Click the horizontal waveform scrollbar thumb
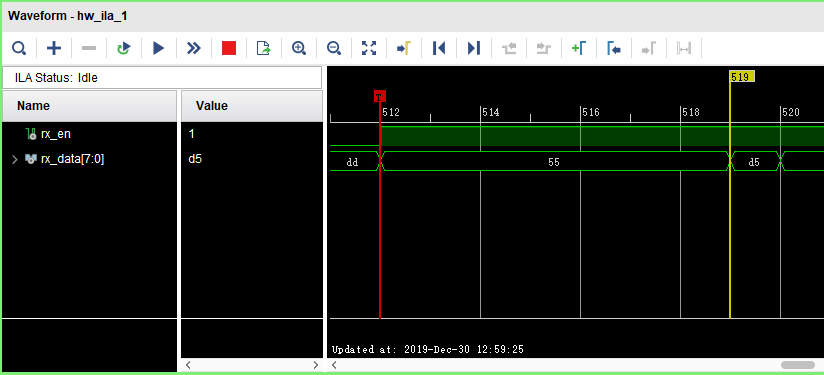The width and height of the screenshot is (824, 375). click(797, 365)
